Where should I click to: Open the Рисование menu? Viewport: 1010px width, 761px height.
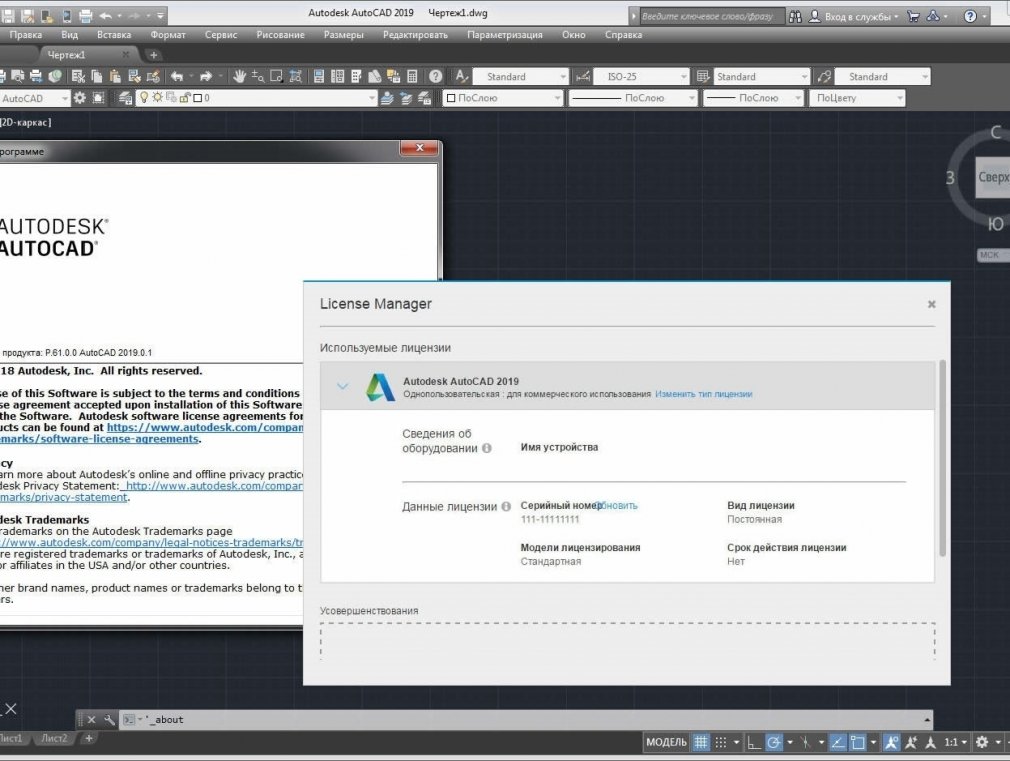point(280,35)
